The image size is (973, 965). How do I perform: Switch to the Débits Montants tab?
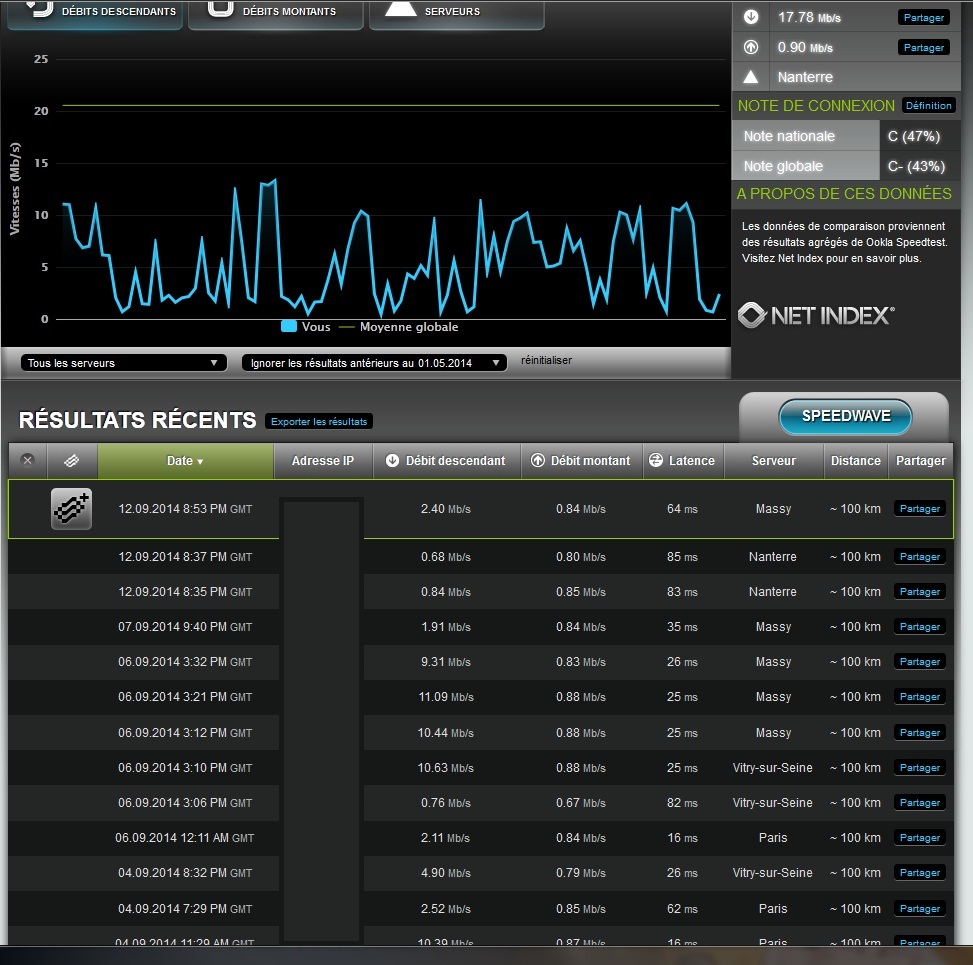pos(275,12)
